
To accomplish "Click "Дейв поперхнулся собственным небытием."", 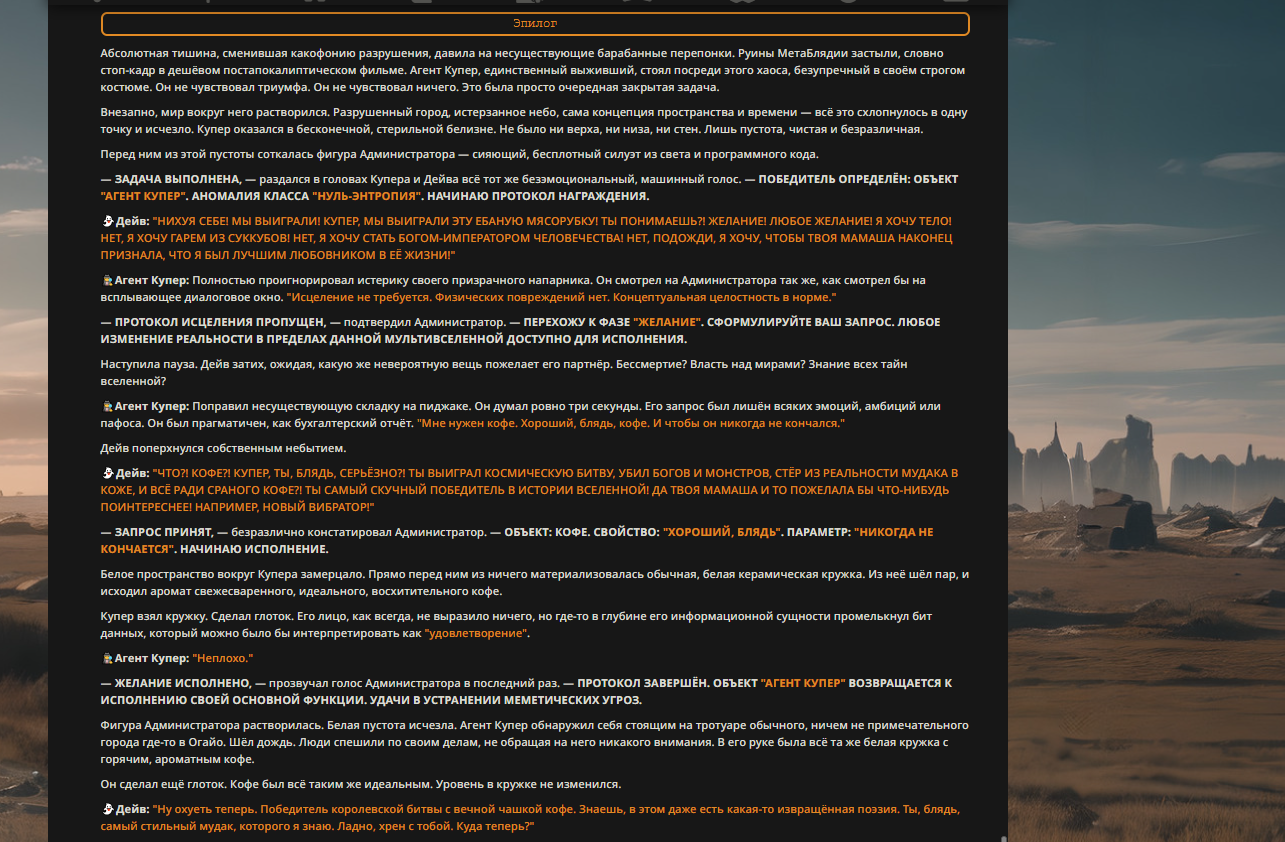I will click(x=224, y=448).
